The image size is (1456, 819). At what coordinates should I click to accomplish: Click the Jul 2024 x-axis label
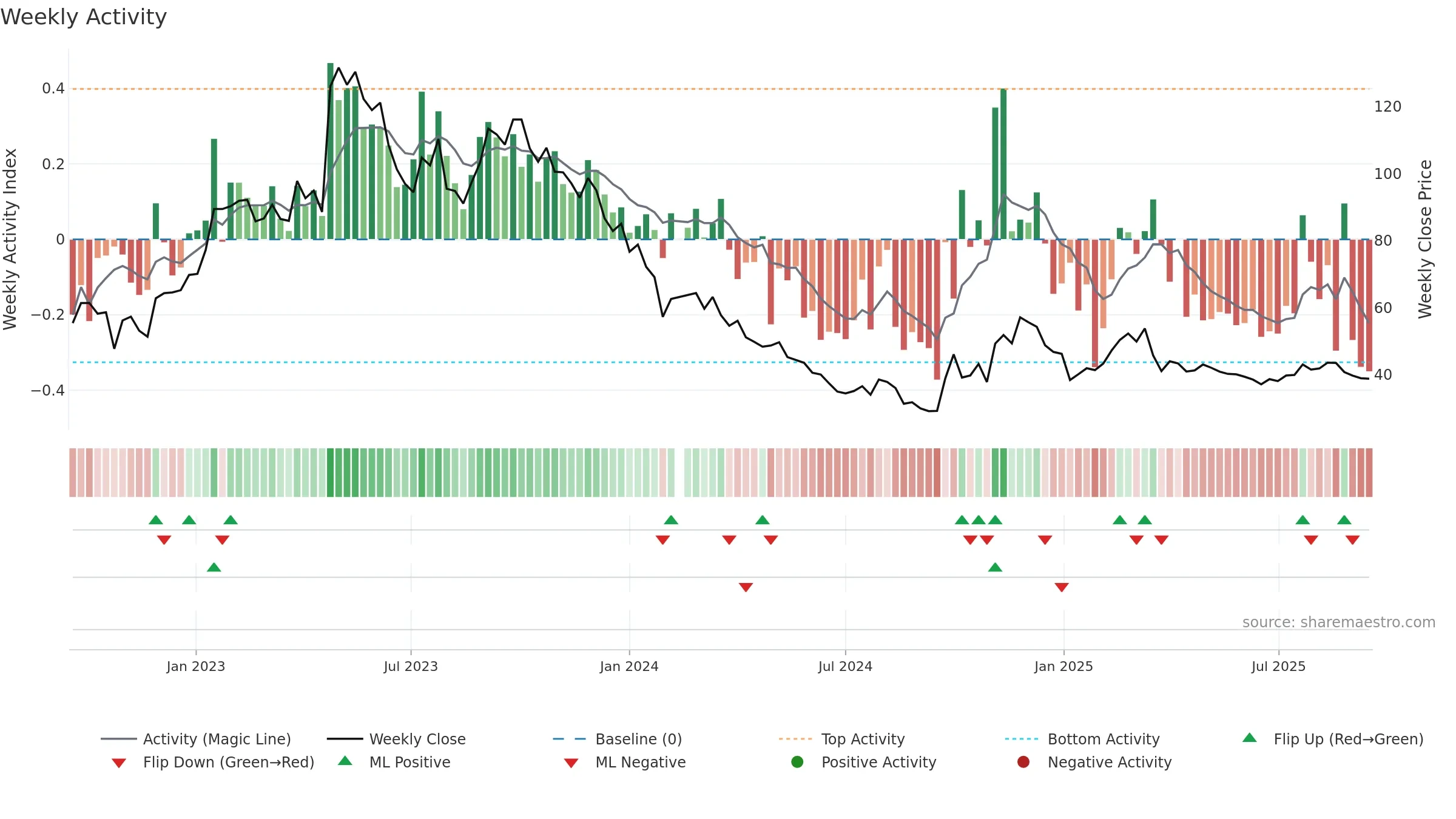(x=845, y=666)
